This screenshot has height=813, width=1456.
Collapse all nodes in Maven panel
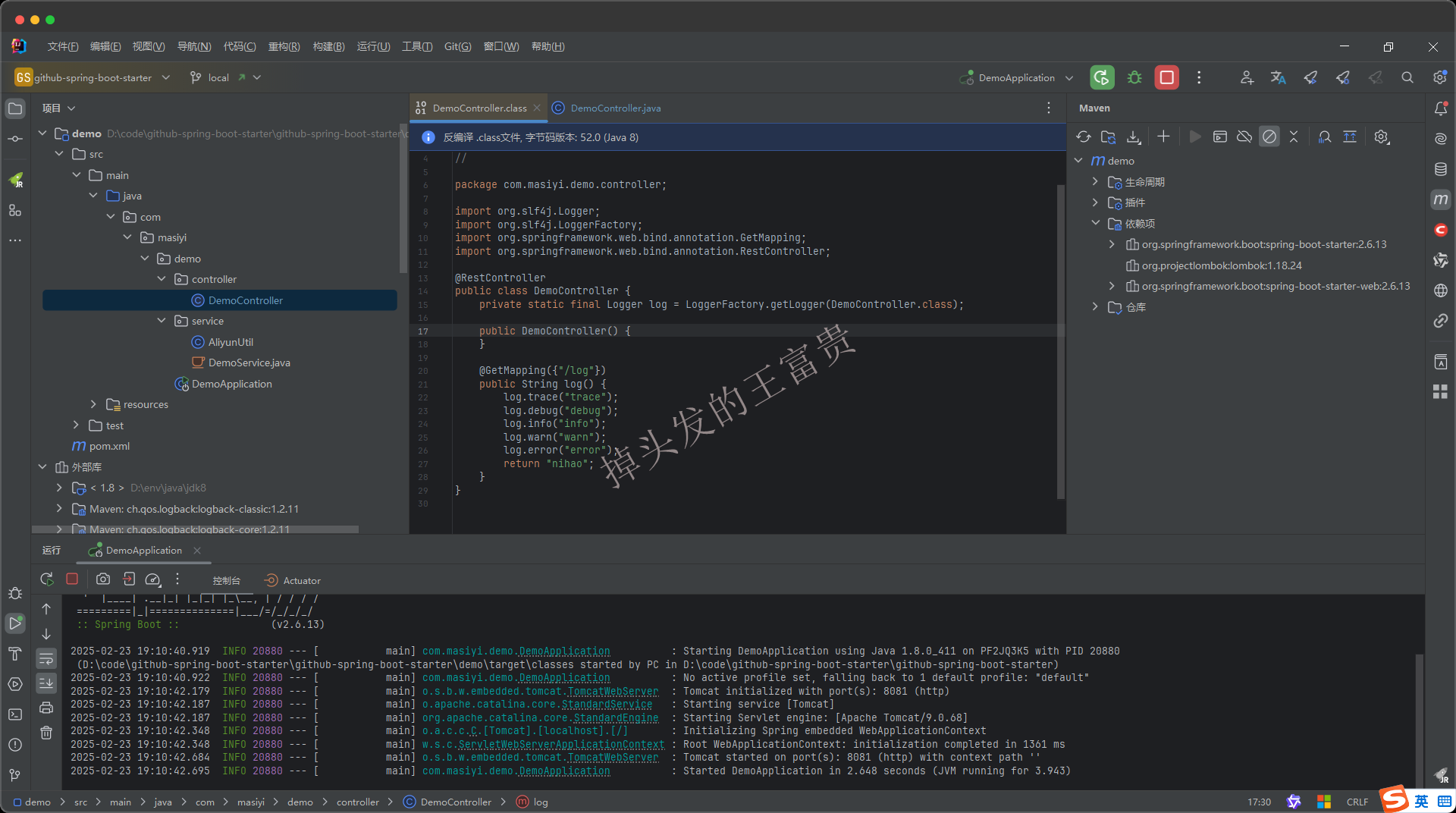pyautogui.click(x=1294, y=137)
